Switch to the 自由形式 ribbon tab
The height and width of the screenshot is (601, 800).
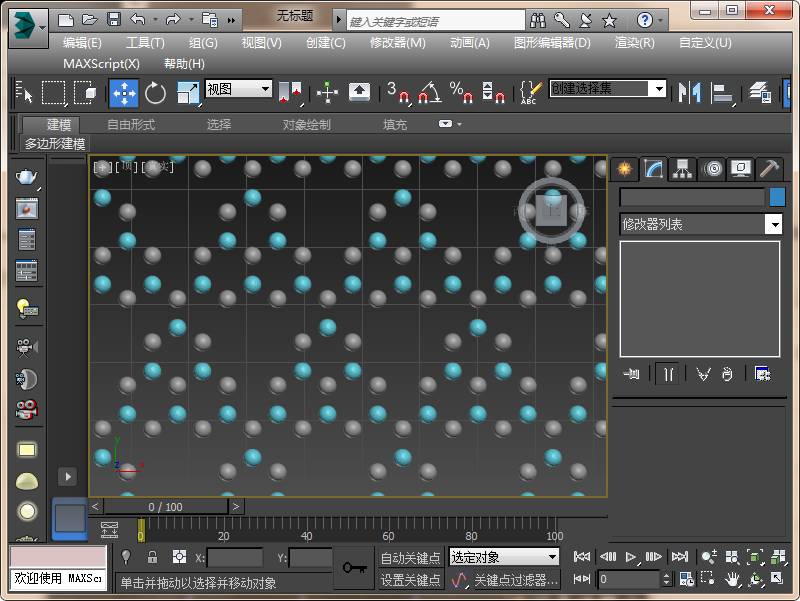pos(131,124)
